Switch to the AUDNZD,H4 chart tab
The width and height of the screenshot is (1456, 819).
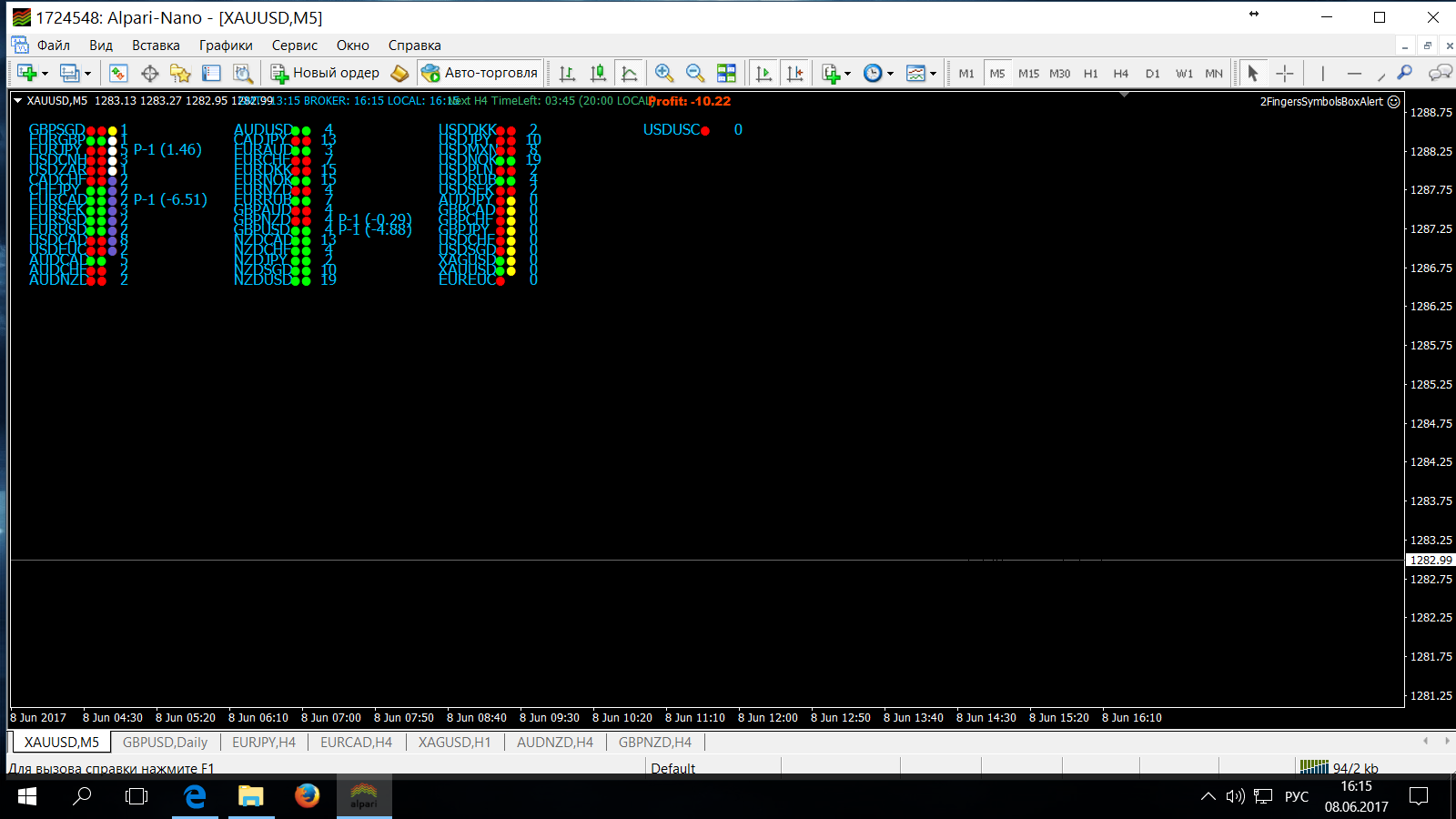(x=555, y=743)
